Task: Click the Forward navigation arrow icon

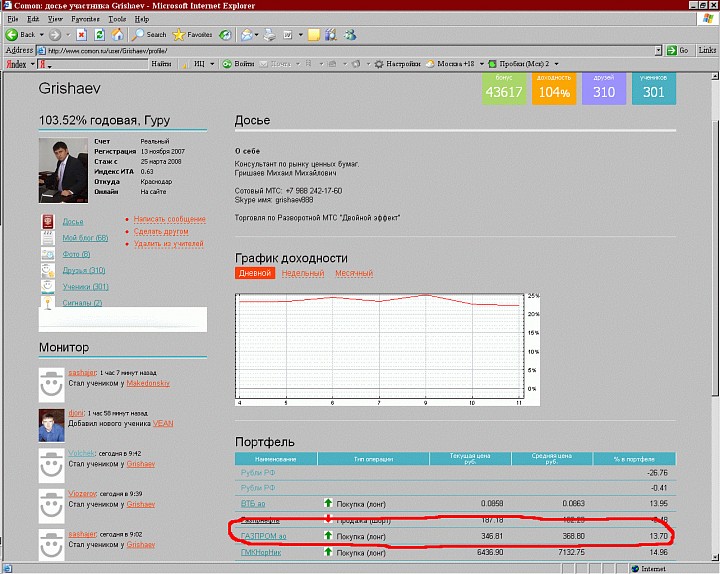Action: pos(55,34)
